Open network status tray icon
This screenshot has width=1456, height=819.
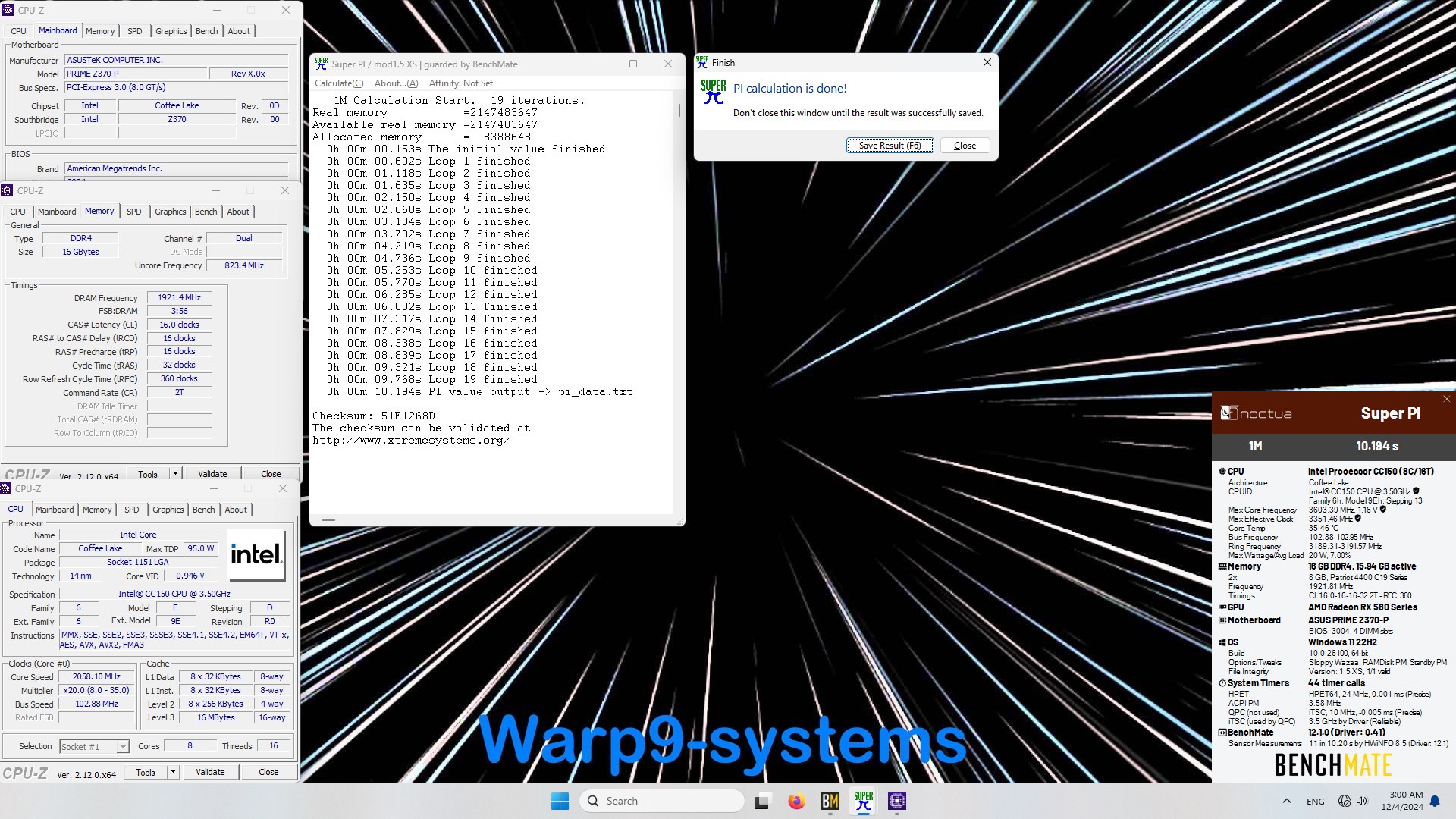(x=1344, y=801)
